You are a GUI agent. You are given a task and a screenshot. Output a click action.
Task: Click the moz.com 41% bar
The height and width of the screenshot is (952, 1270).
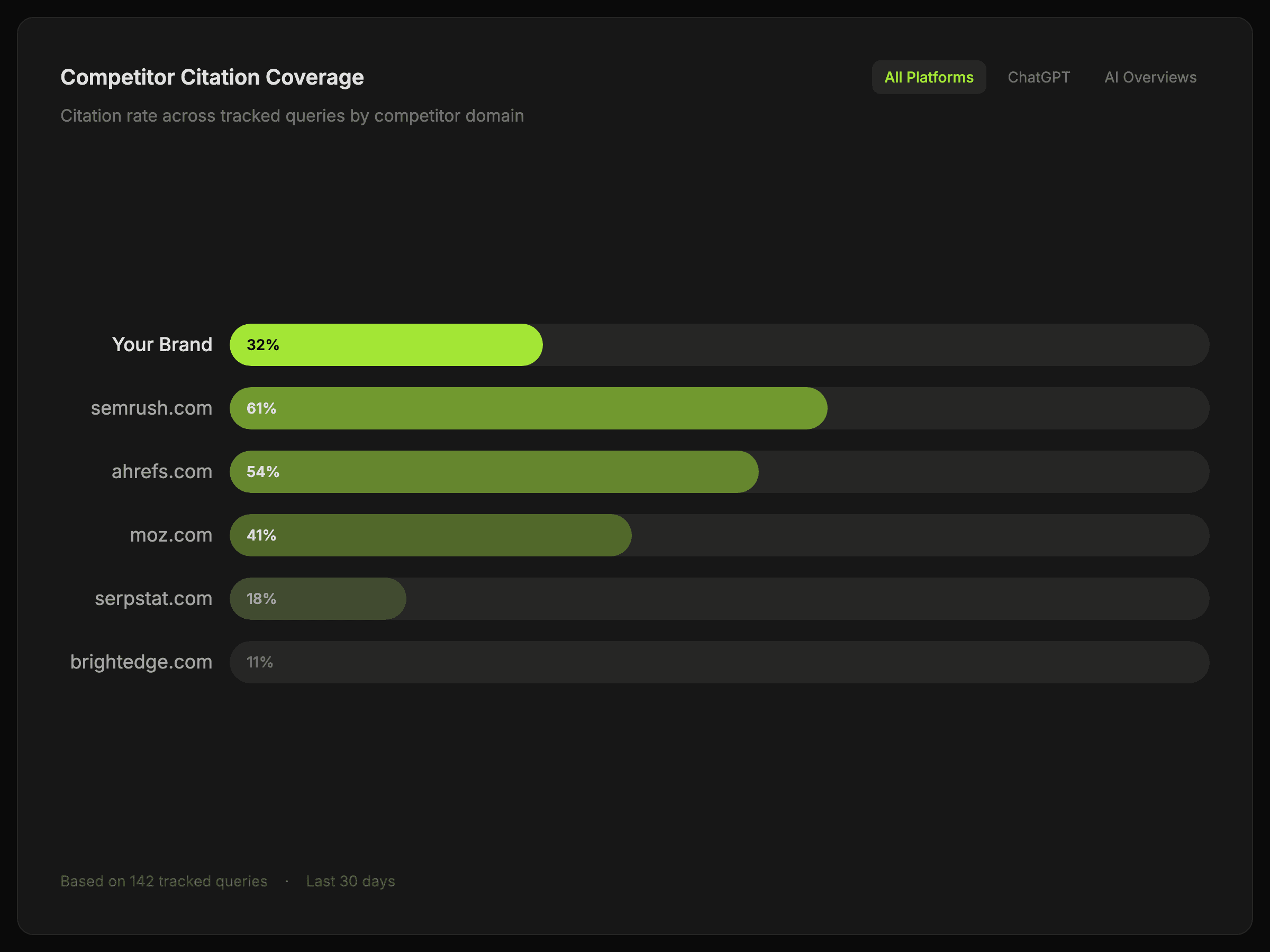(431, 535)
